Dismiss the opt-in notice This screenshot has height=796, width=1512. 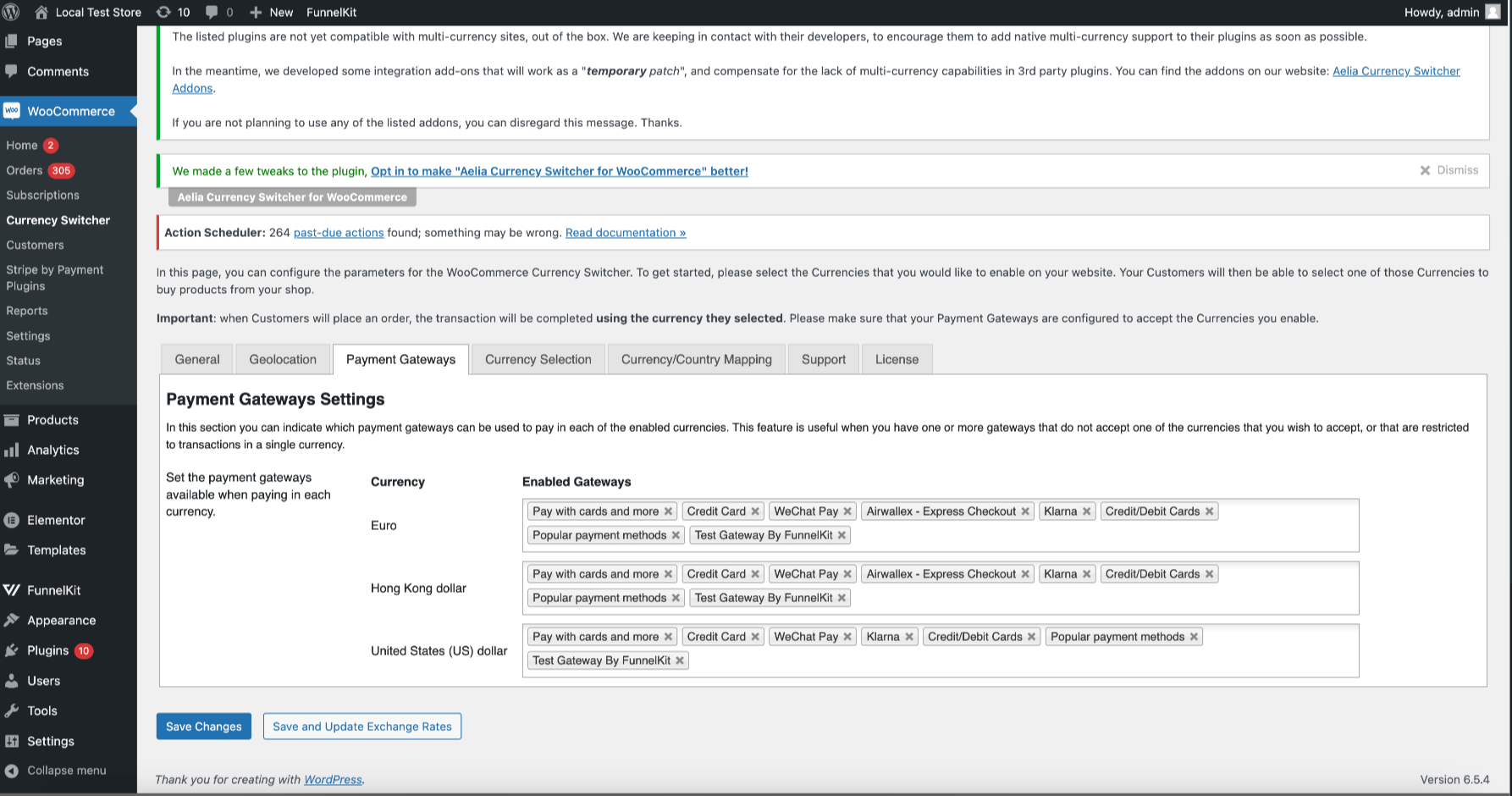tap(1449, 170)
